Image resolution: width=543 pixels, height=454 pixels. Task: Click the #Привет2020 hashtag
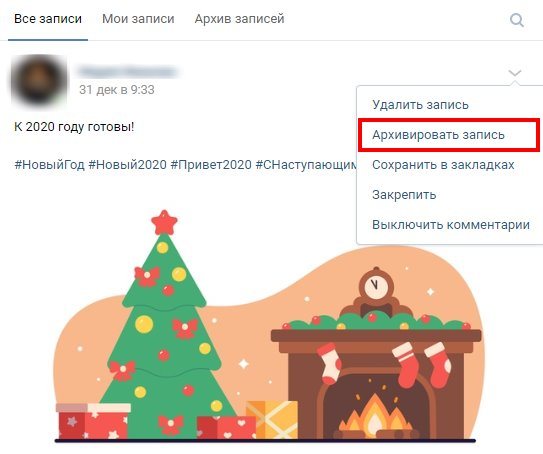tap(211, 164)
